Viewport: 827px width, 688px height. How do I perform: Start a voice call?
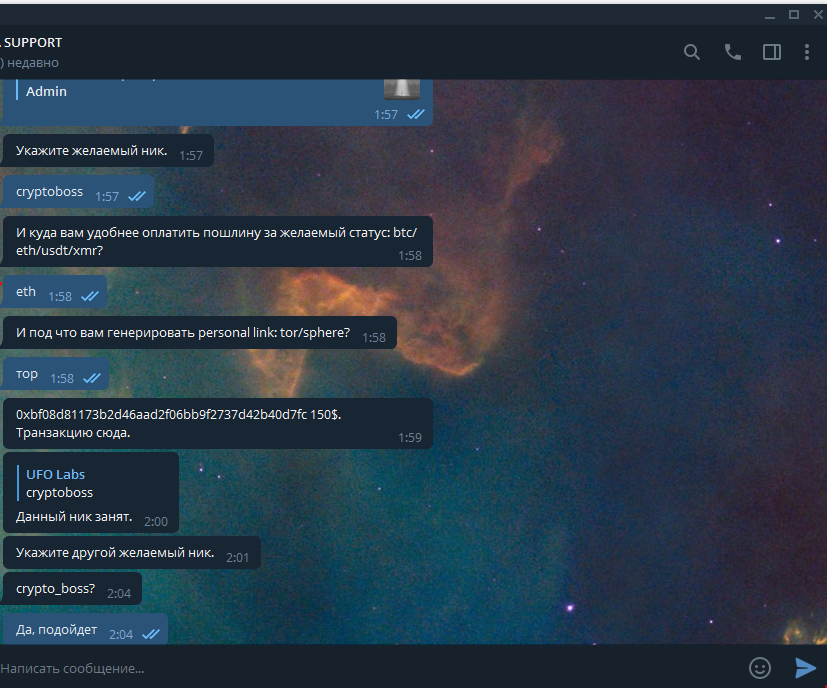[x=732, y=52]
